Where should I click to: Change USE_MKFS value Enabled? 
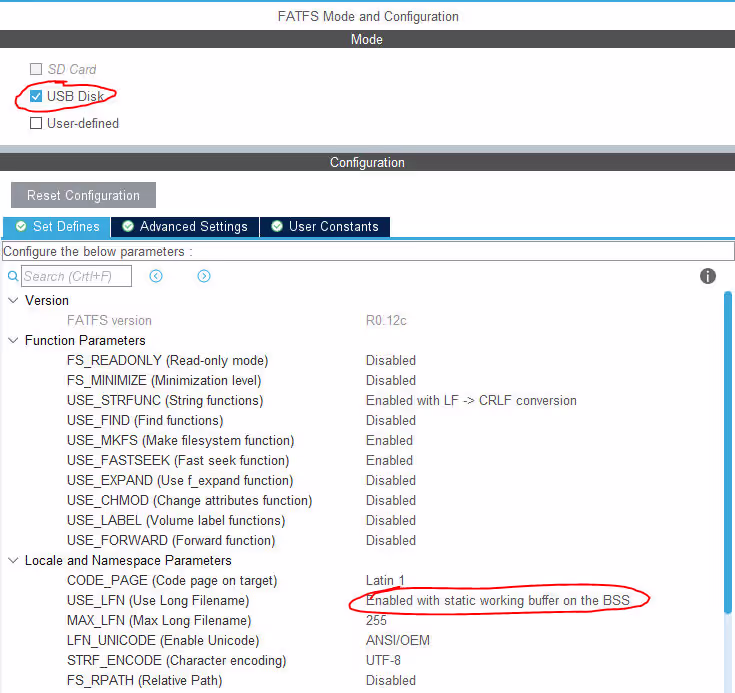tap(390, 441)
